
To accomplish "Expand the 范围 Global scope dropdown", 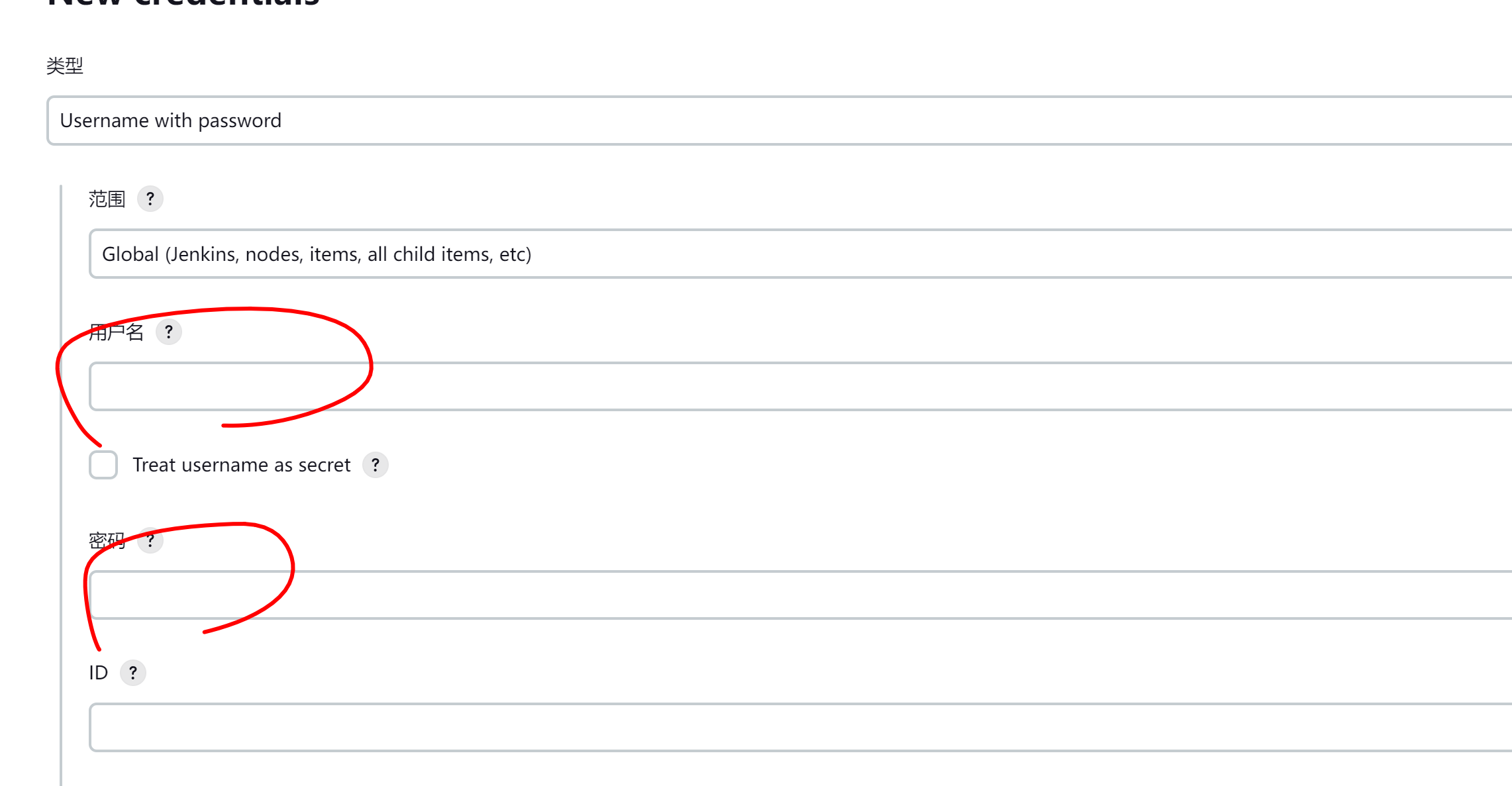I will click(x=800, y=254).
